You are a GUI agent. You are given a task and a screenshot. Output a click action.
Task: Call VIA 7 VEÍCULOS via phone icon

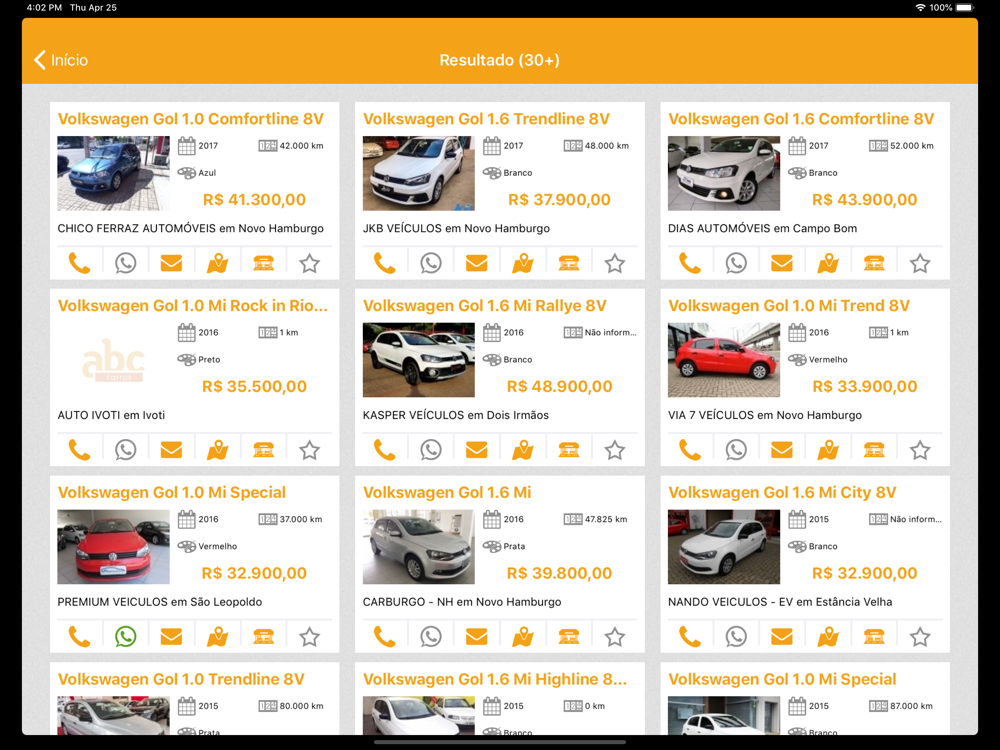(x=690, y=450)
